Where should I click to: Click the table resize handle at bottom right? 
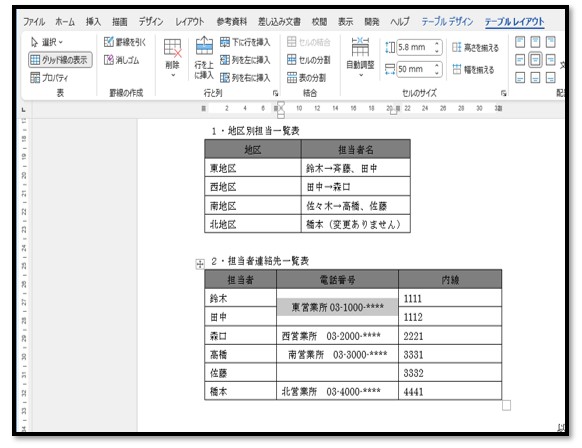pyautogui.click(x=506, y=405)
